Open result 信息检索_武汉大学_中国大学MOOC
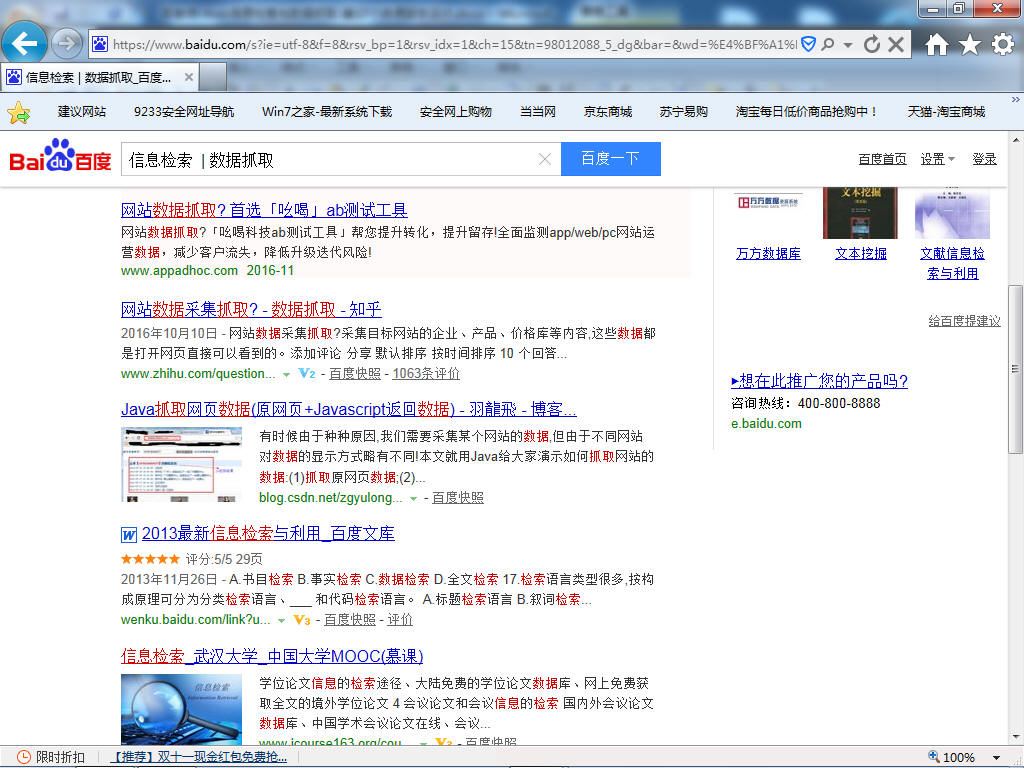1024x768 pixels. (272, 656)
